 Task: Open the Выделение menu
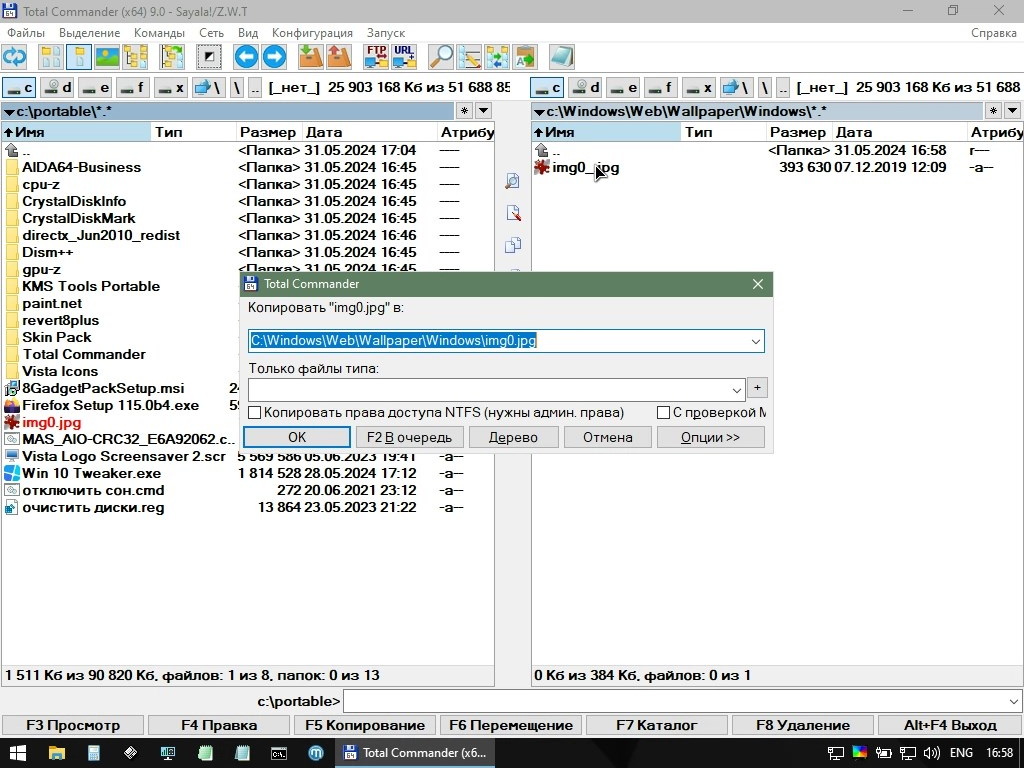(x=89, y=33)
